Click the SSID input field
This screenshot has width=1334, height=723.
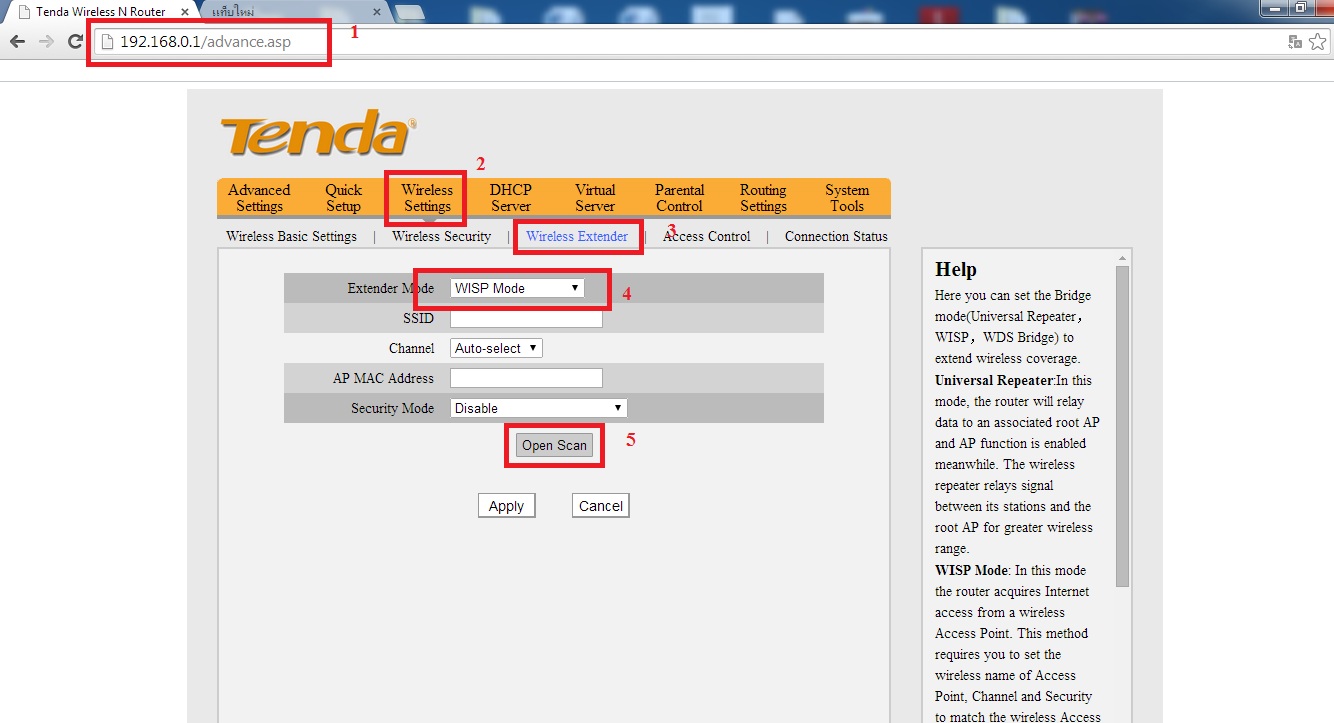click(526, 318)
